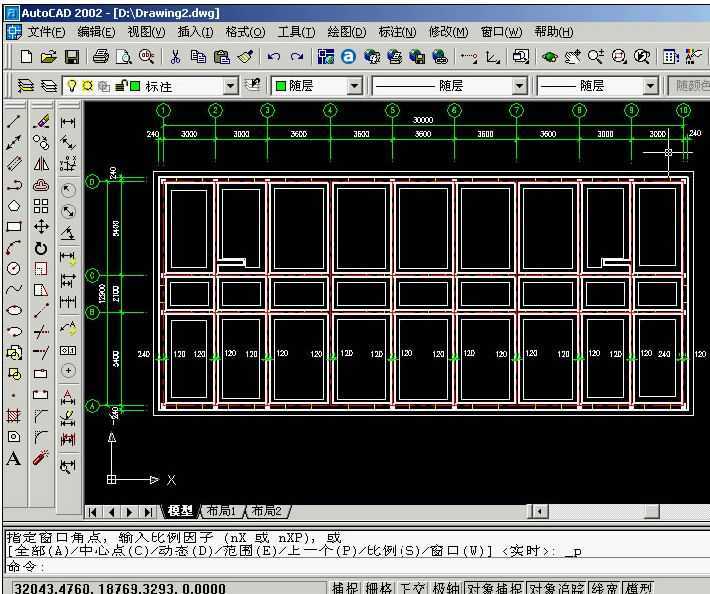
Task: Open the 视图(V) menu
Action: pyautogui.click(x=146, y=32)
